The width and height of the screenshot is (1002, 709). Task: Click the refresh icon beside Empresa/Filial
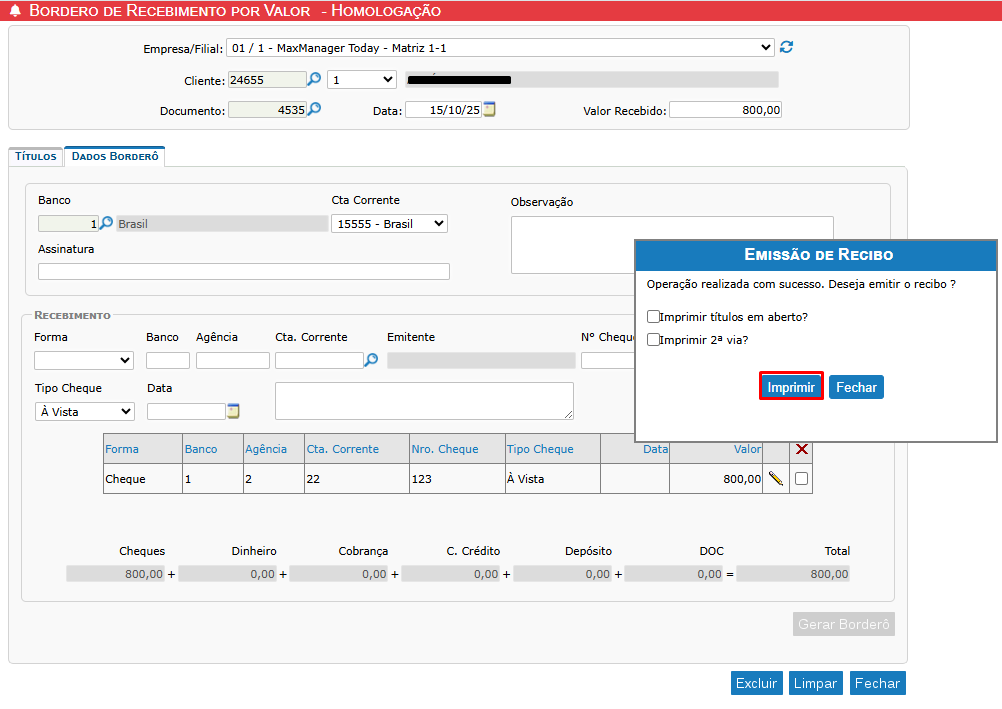[787, 47]
